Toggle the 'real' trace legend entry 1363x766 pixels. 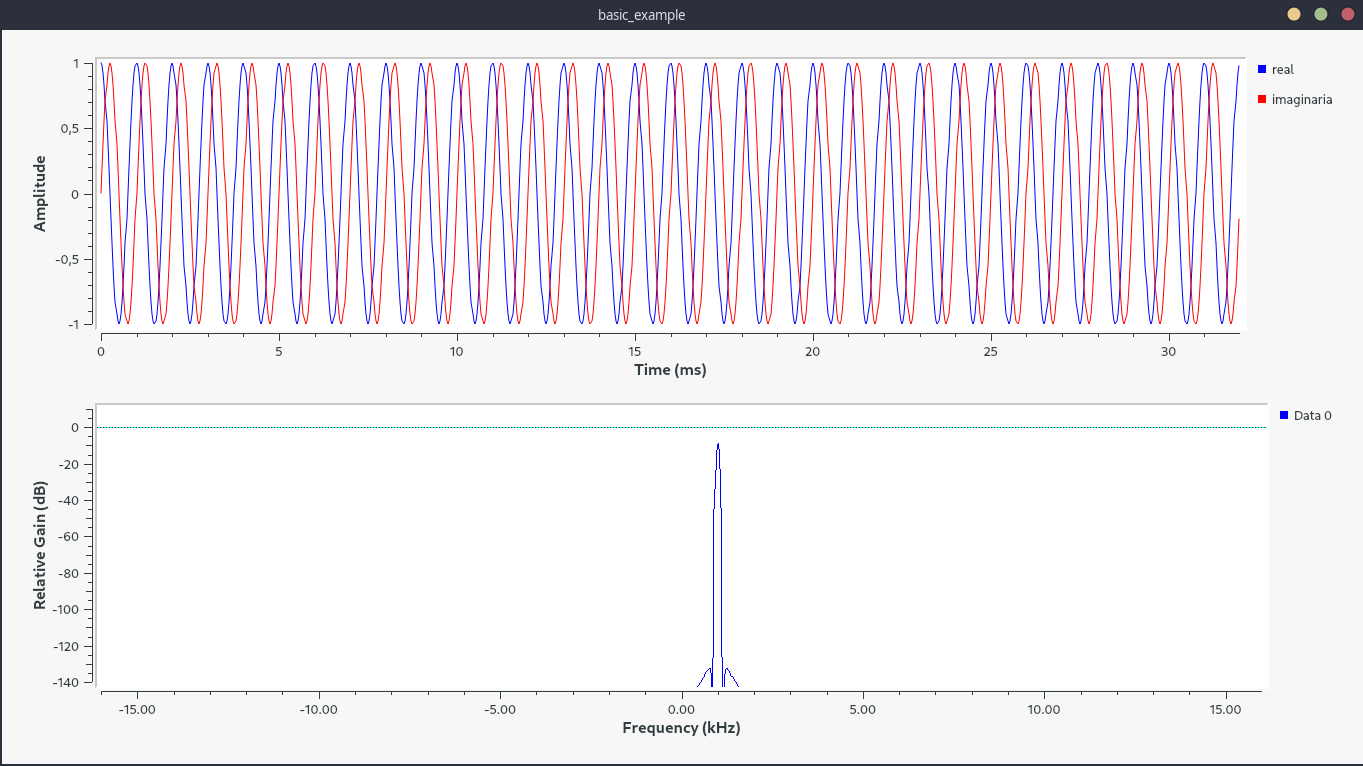pyautogui.click(x=1276, y=70)
